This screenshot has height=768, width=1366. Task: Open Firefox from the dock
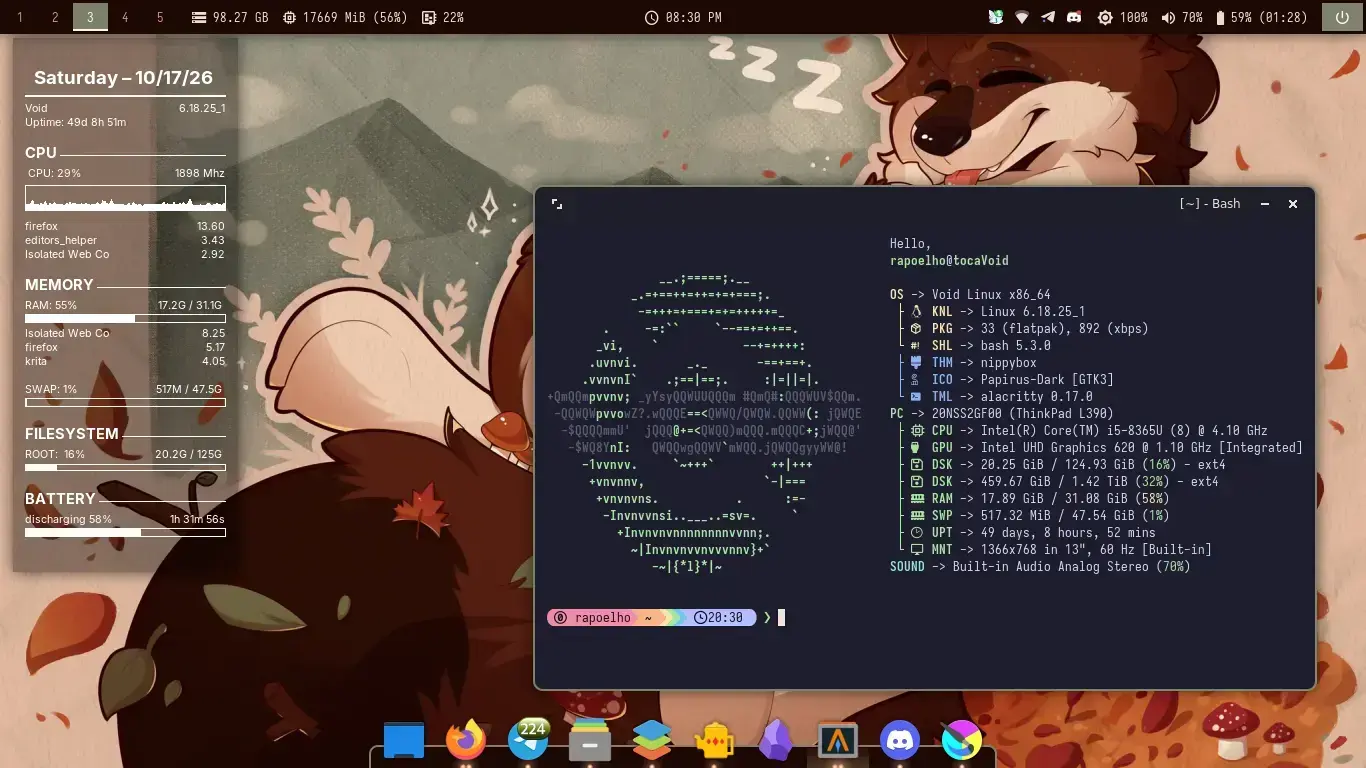(x=466, y=741)
